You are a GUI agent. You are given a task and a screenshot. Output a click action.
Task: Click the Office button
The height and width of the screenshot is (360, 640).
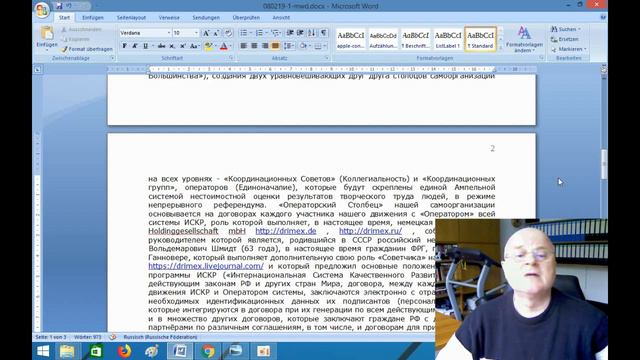[x=42, y=10]
